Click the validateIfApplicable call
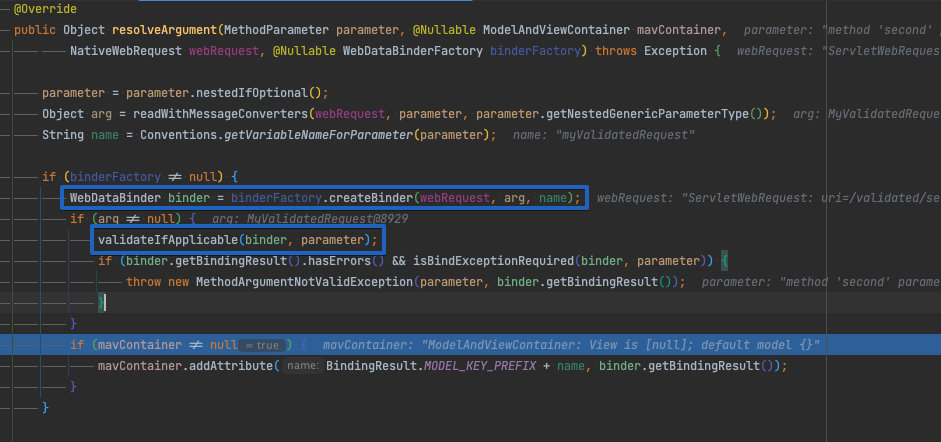Screen dimensions: 941x442 coord(168,240)
